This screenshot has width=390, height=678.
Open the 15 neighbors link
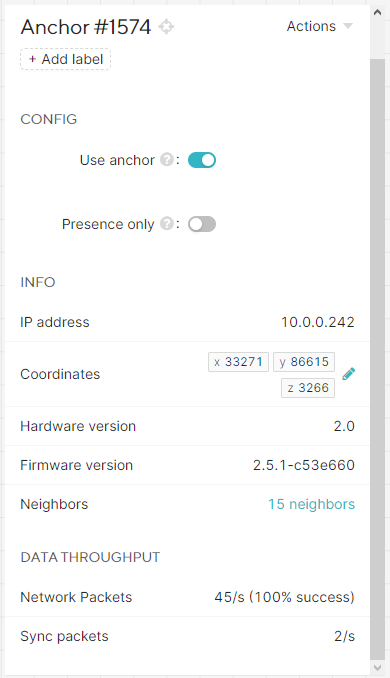pos(311,504)
